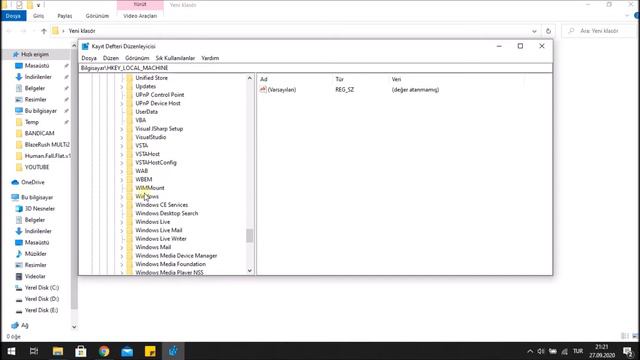Open Google Chrome from taskbar
This screenshot has width=640, height=360.
coord(104,351)
